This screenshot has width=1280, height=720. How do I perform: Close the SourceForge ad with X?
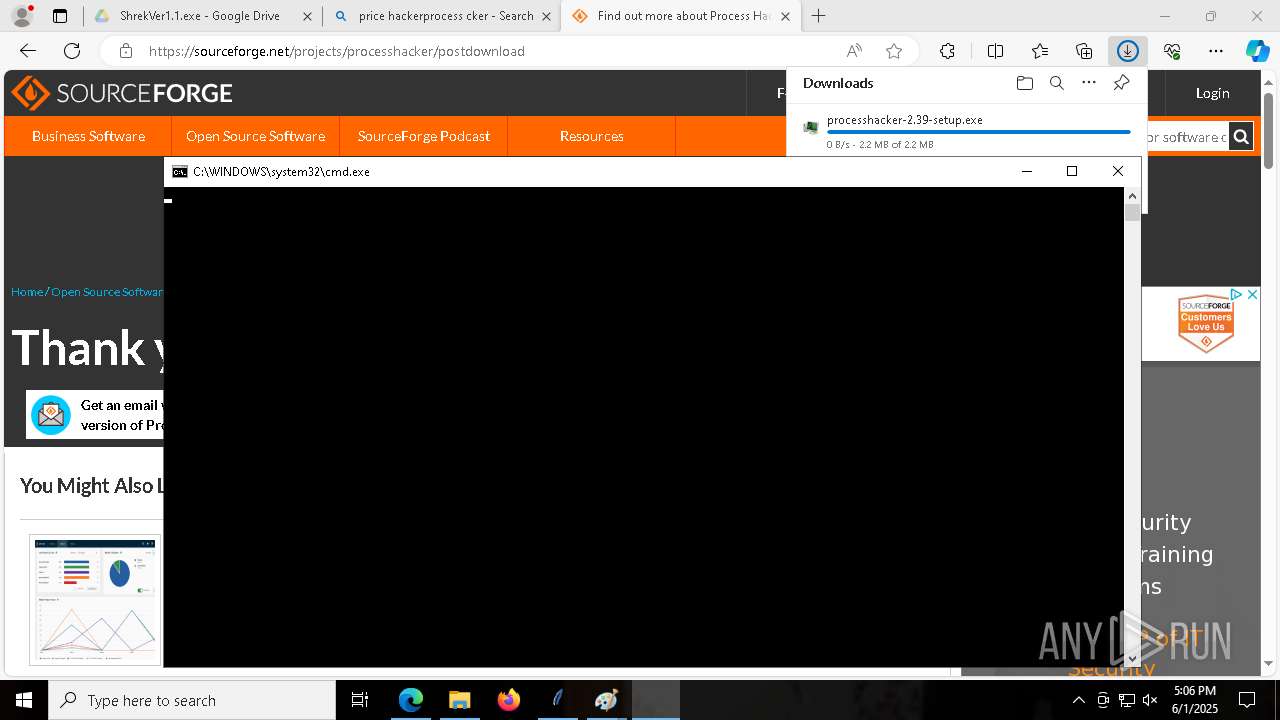coord(1252,295)
